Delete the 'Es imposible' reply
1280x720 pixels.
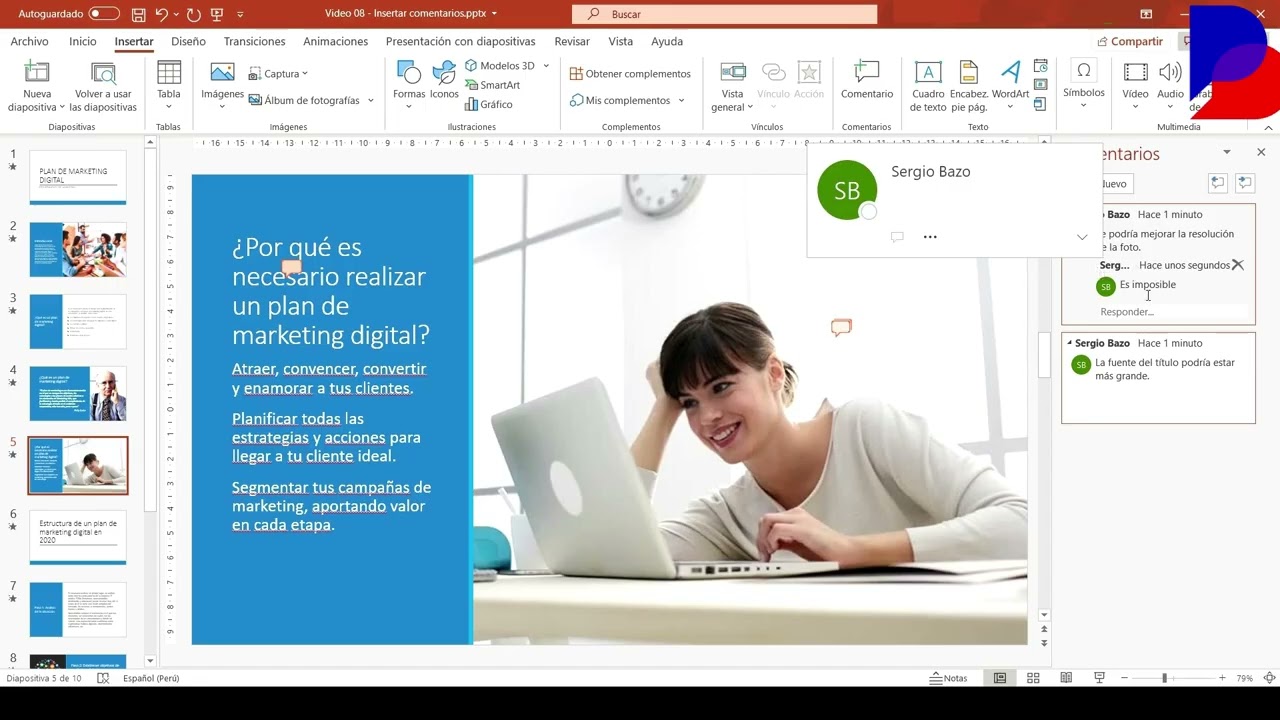coord(1238,265)
